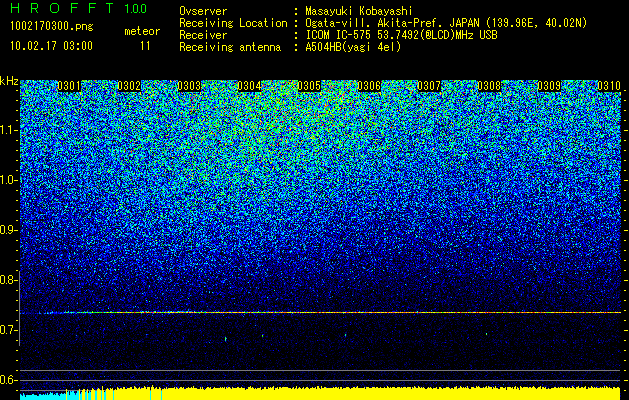Click the bright horizontal carrier line near 0.73 kHz
Image resolution: width=629 pixels, height=400 pixels.
[320, 312]
